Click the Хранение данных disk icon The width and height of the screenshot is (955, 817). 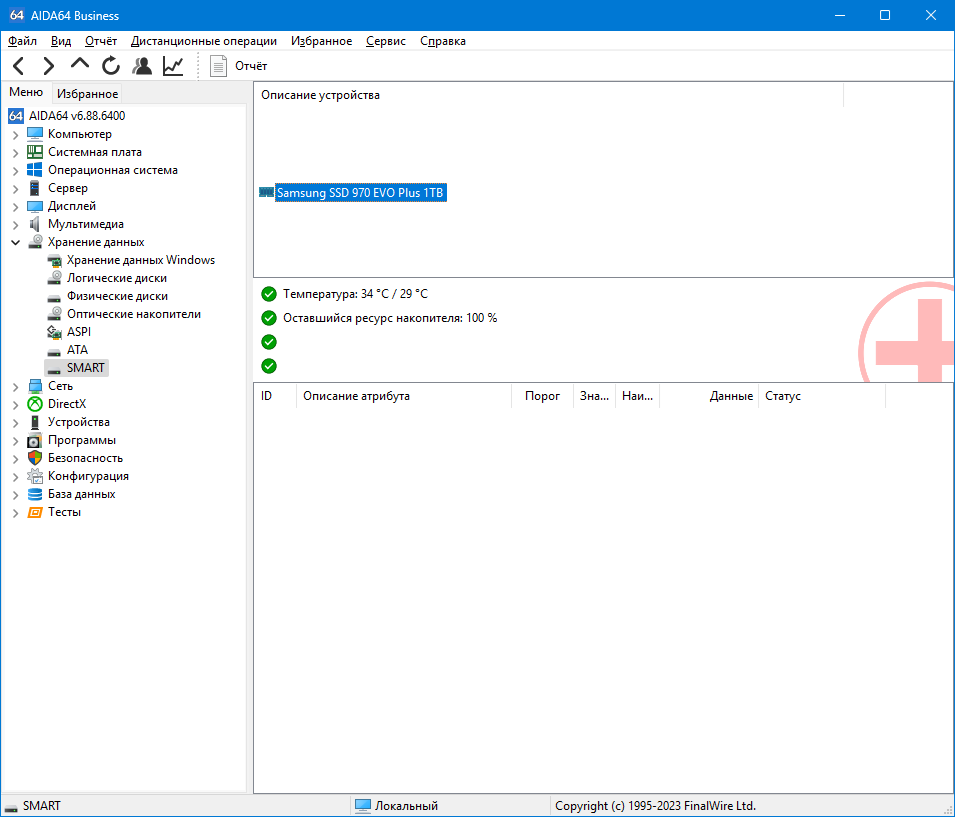[x=35, y=242]
